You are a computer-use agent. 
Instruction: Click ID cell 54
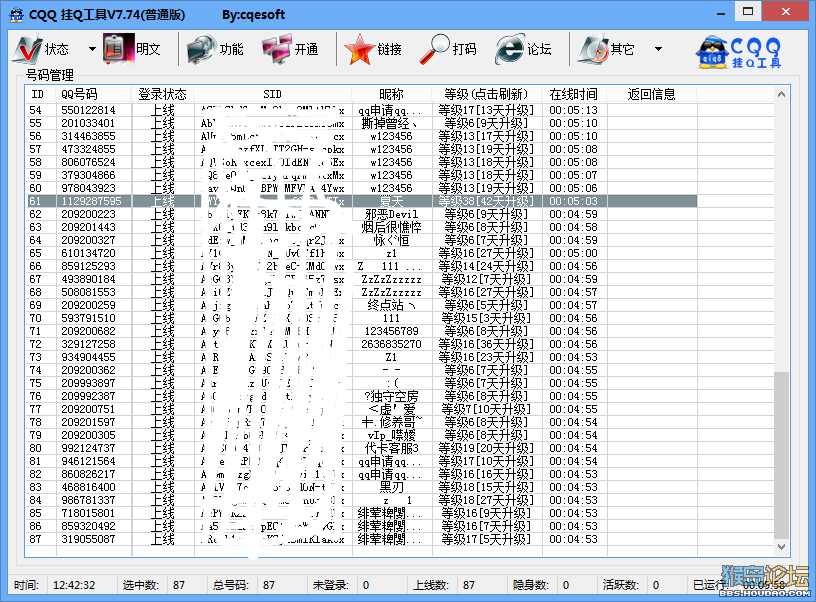pyautogui.click(x=35, y=110)
